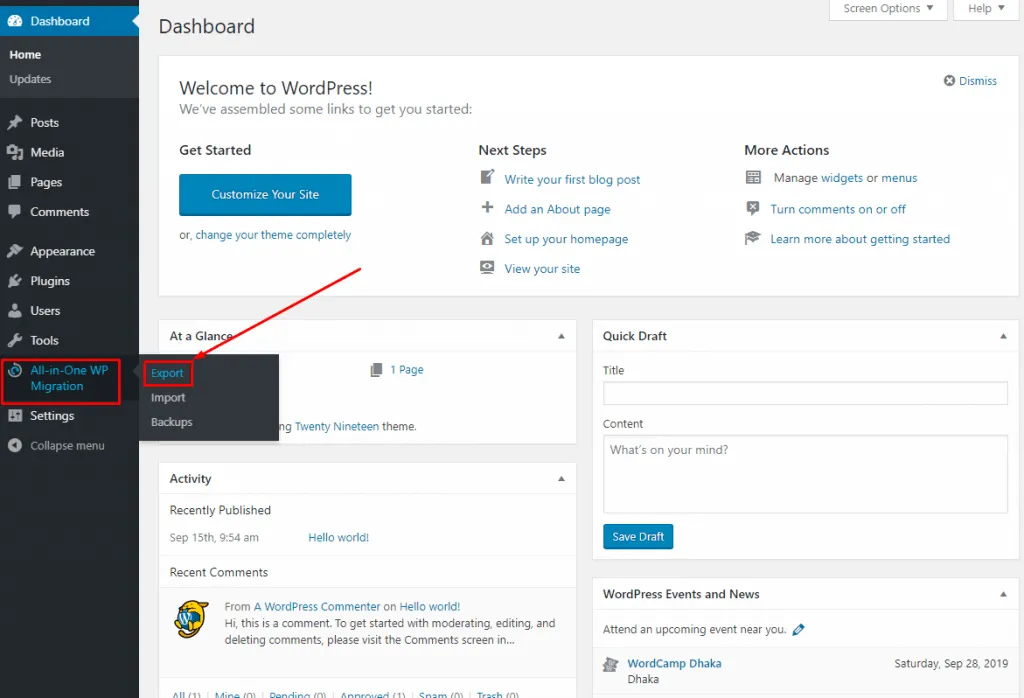Open the Help dropdown tab

[985, 8]
